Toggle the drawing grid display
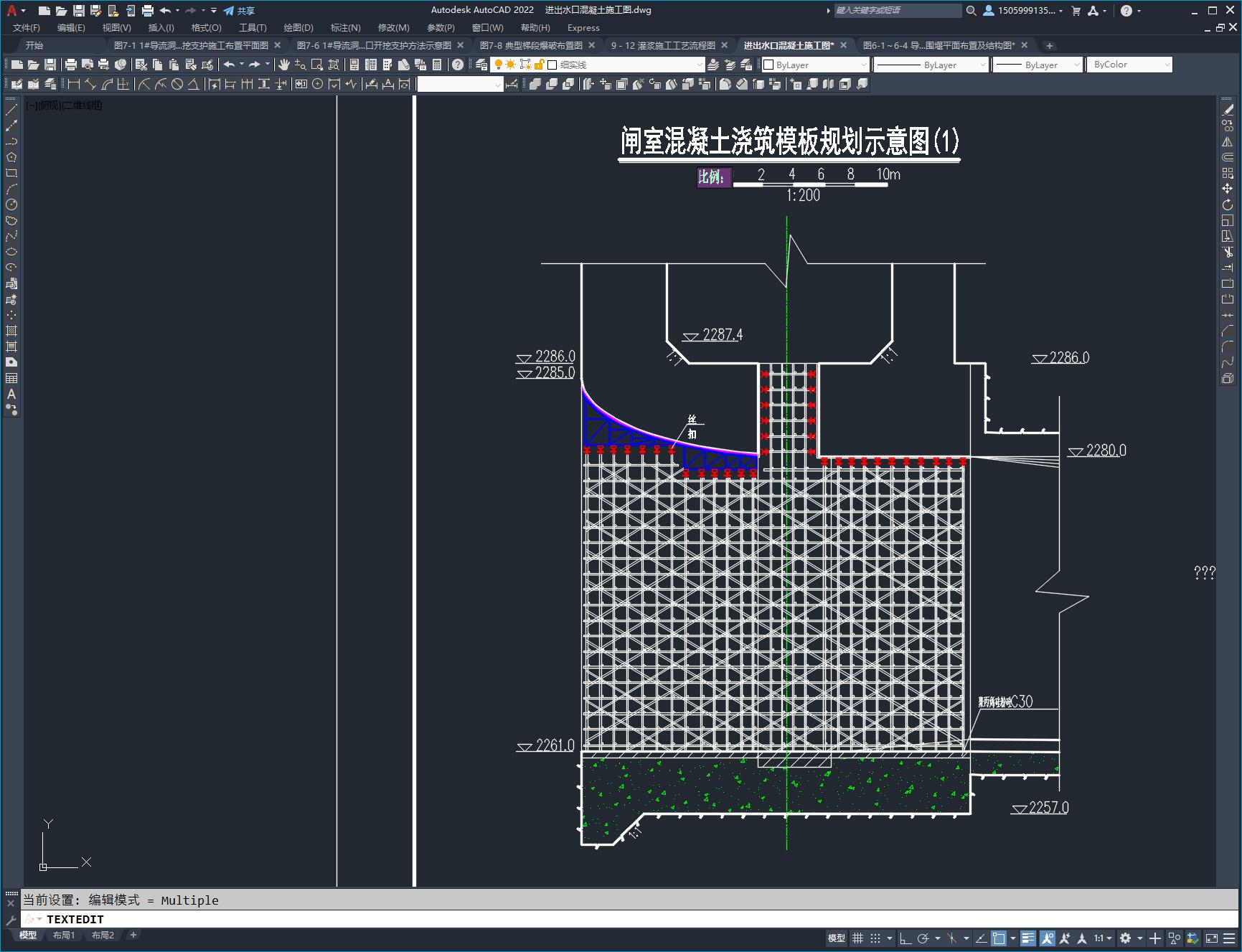 857,938
